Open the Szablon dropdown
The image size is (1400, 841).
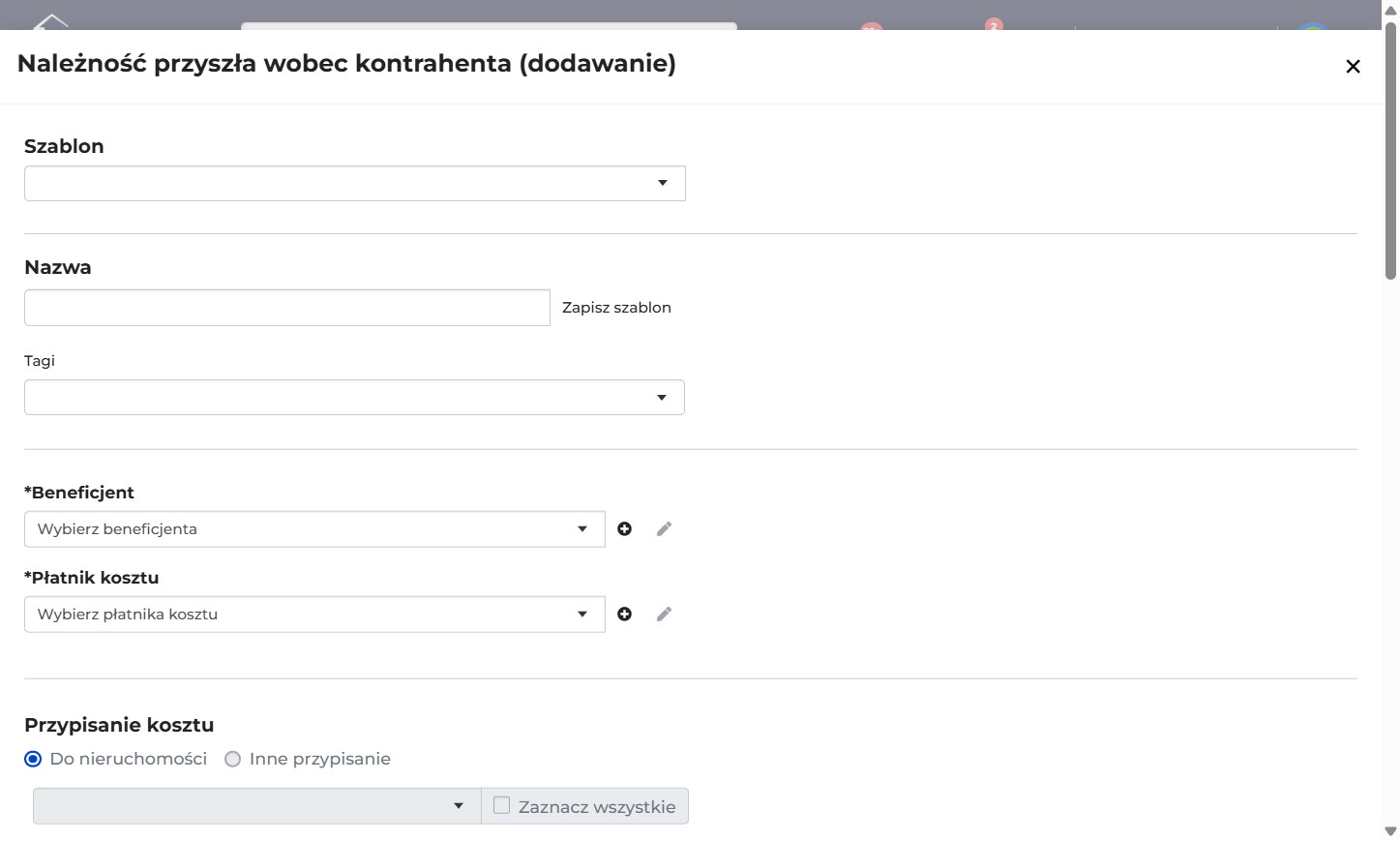355,183
